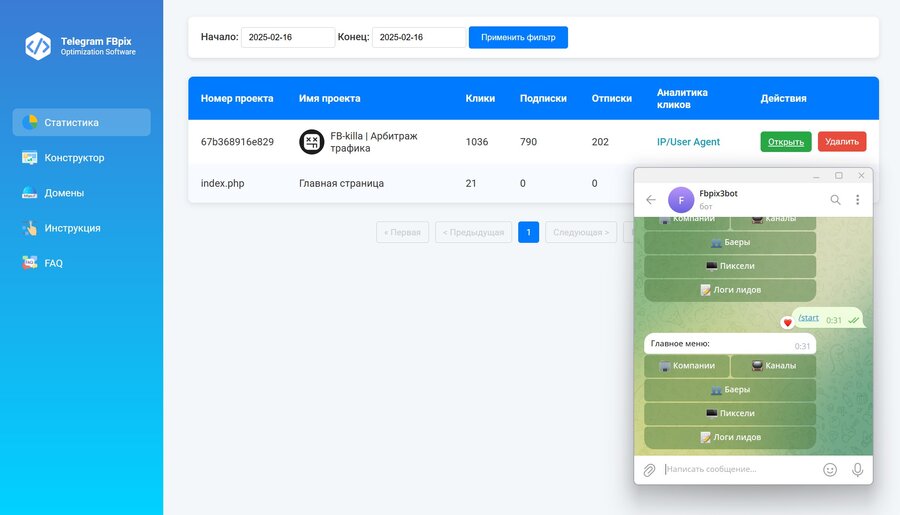Click the Конструктор icon

coord(30,157)
